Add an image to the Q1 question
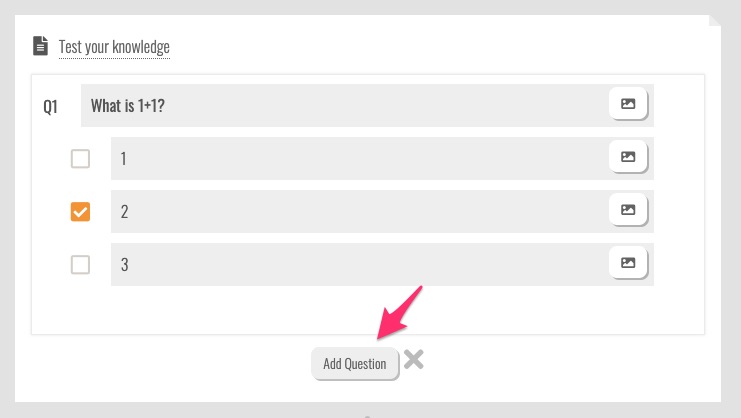 pyautogui.click(x=628, y=104)
